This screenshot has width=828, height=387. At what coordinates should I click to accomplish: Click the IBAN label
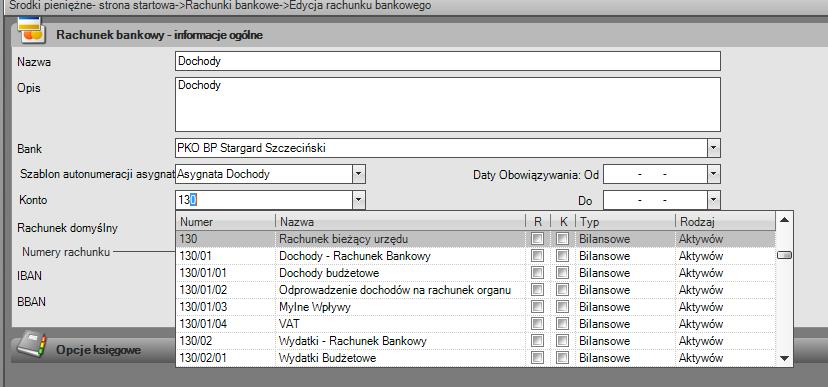30,276
